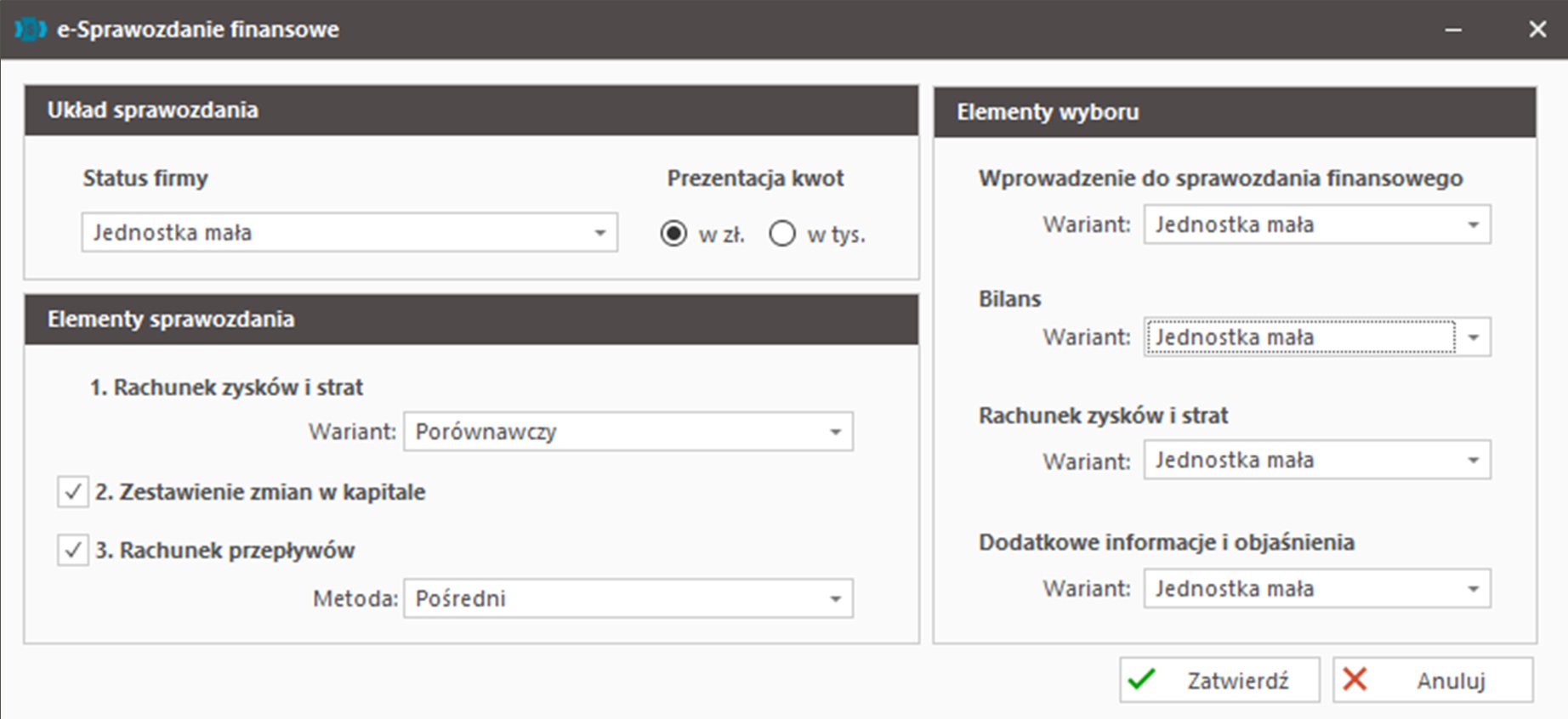Uncheck Rachunek przepływów checkbox
1568x719 pixels.
click(x=73, y=551)
